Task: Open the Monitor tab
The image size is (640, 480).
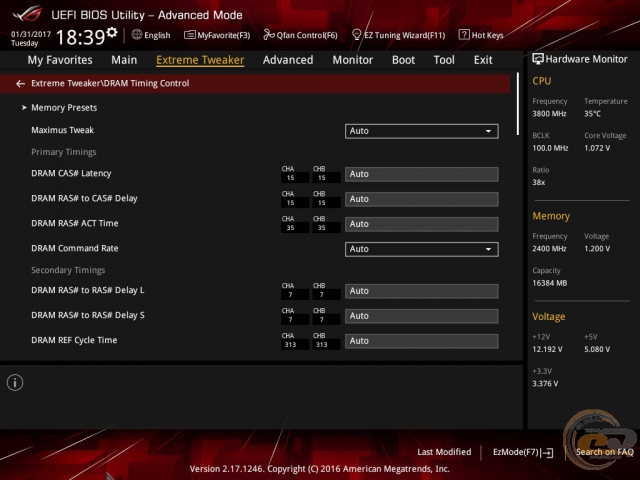Action: pyautogui.click(x=353, y=60)
